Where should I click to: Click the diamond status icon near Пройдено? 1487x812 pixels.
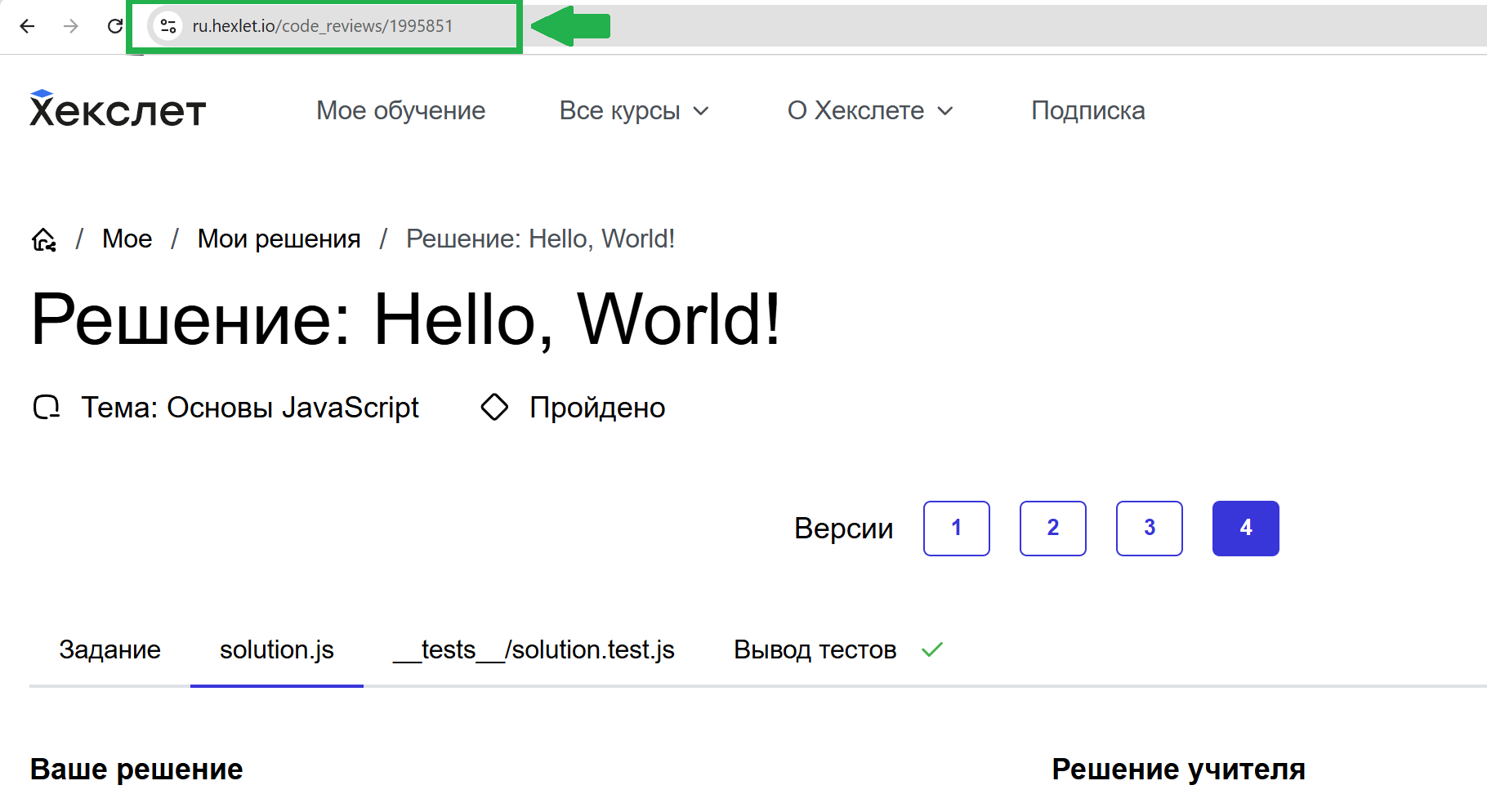[x=494, y=407]
